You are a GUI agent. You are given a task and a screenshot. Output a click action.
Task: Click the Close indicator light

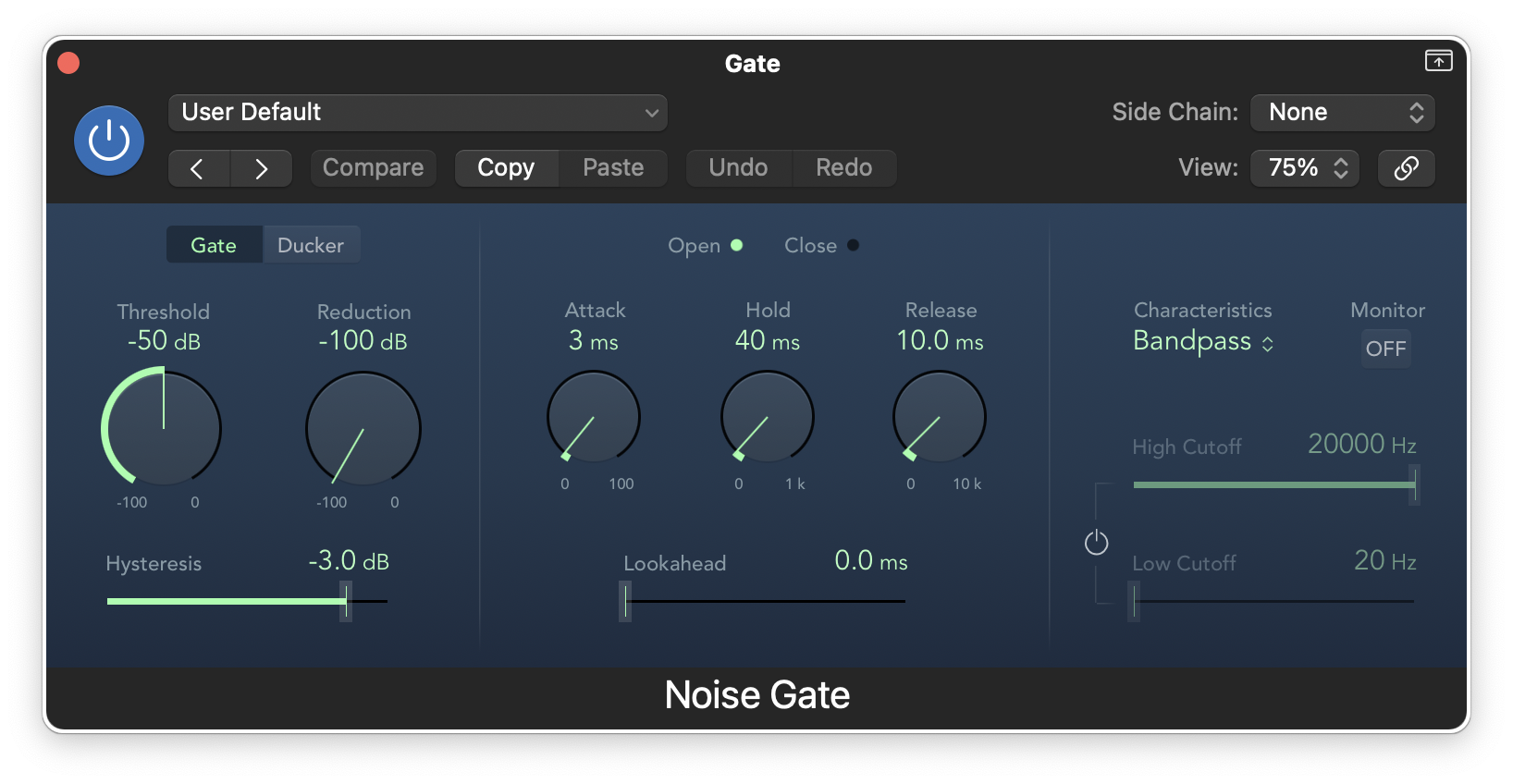coord(853,245)
